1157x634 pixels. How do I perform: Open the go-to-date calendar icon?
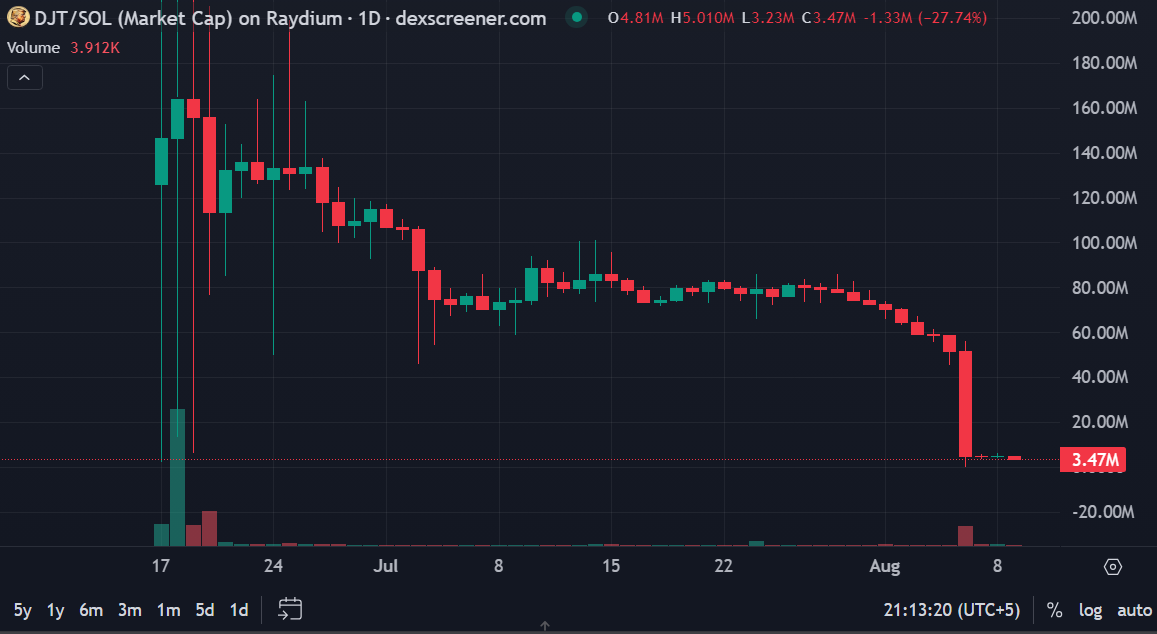tap(290, 610)
